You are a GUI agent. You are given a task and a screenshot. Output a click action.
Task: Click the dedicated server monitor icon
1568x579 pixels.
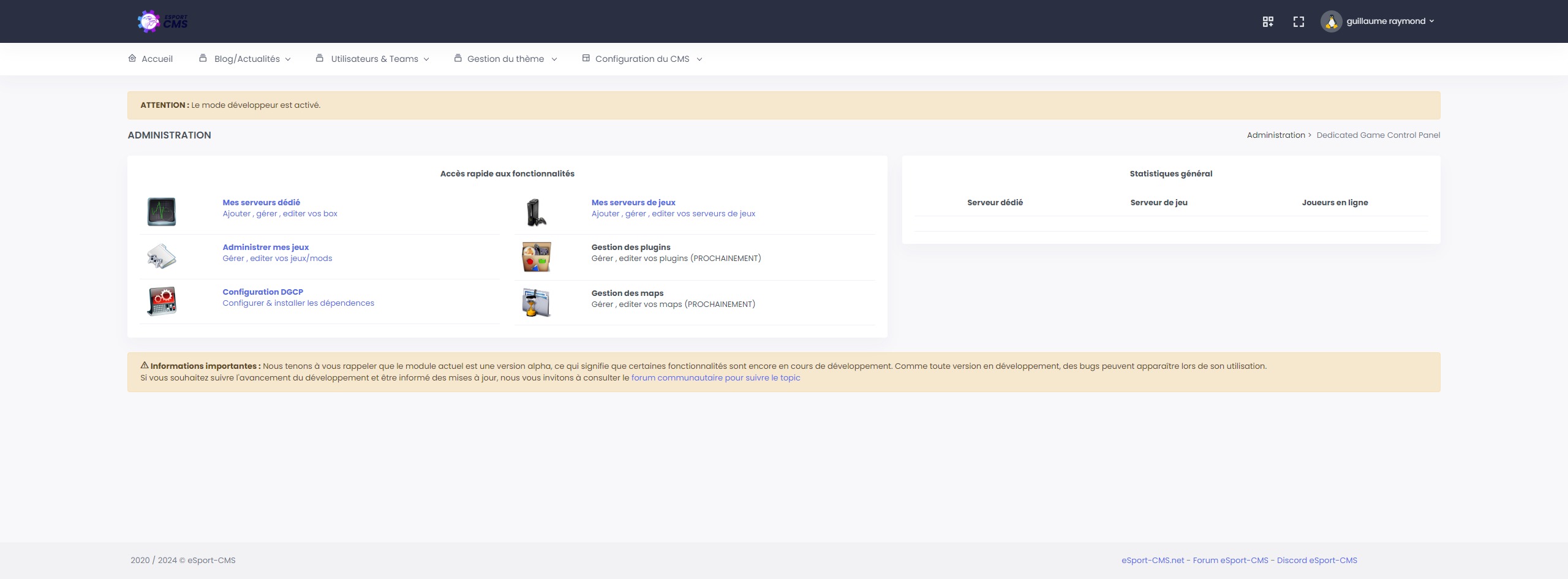coord(162,212)
